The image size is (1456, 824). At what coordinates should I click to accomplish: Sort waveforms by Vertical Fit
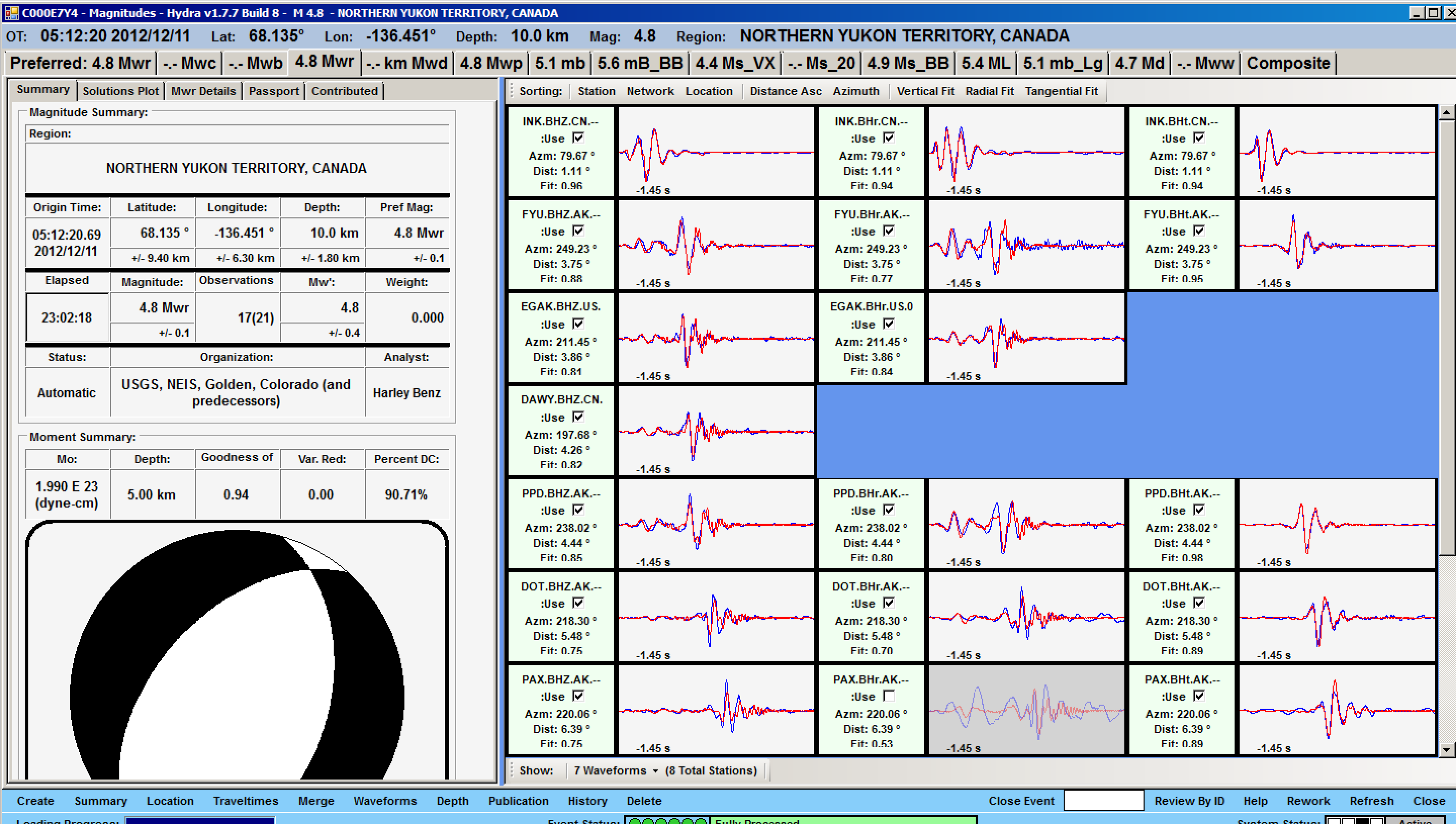point(925,91)
